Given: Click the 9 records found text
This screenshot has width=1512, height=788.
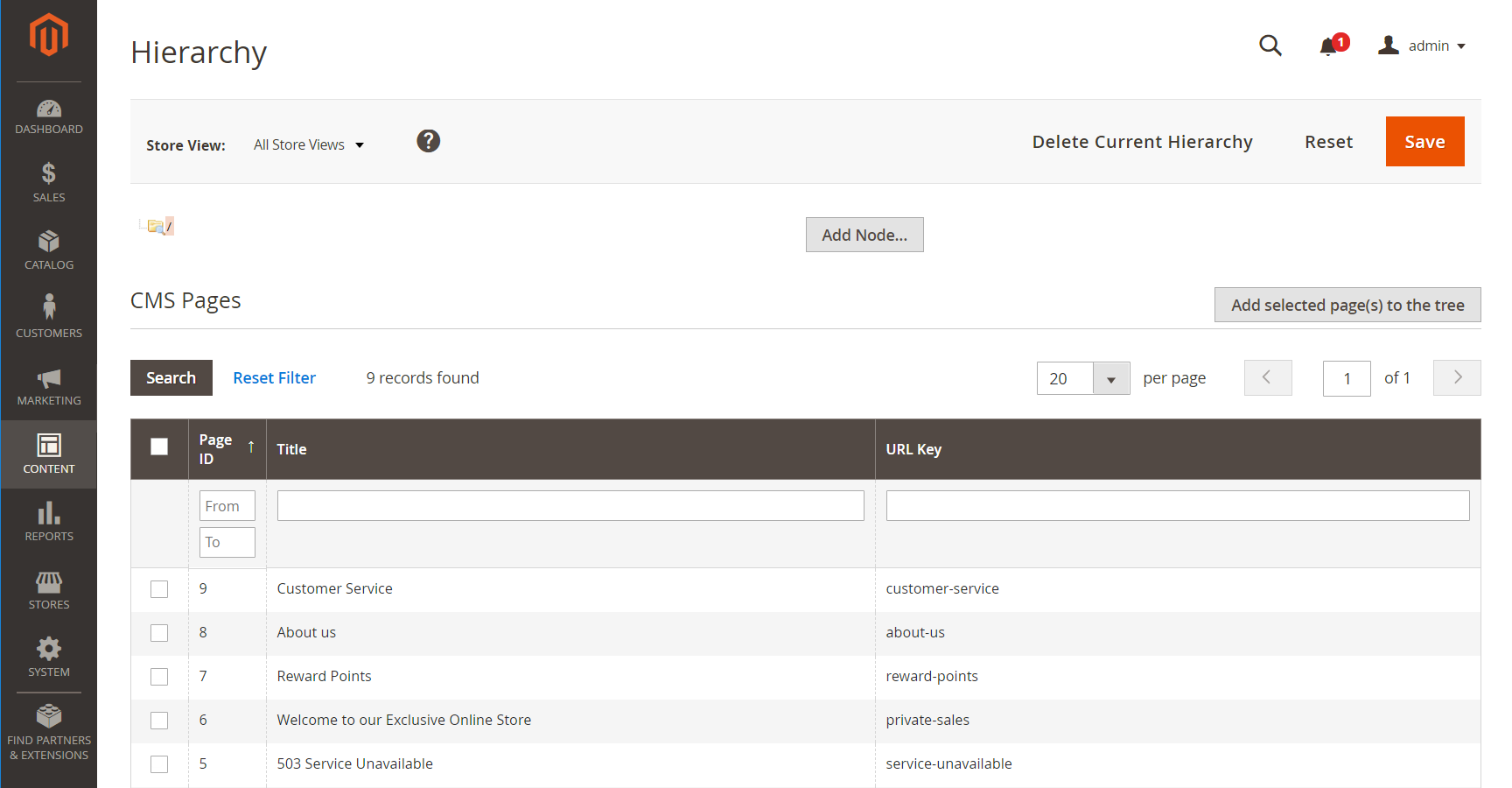Looking at the screenshot, I should click(423, 377).
